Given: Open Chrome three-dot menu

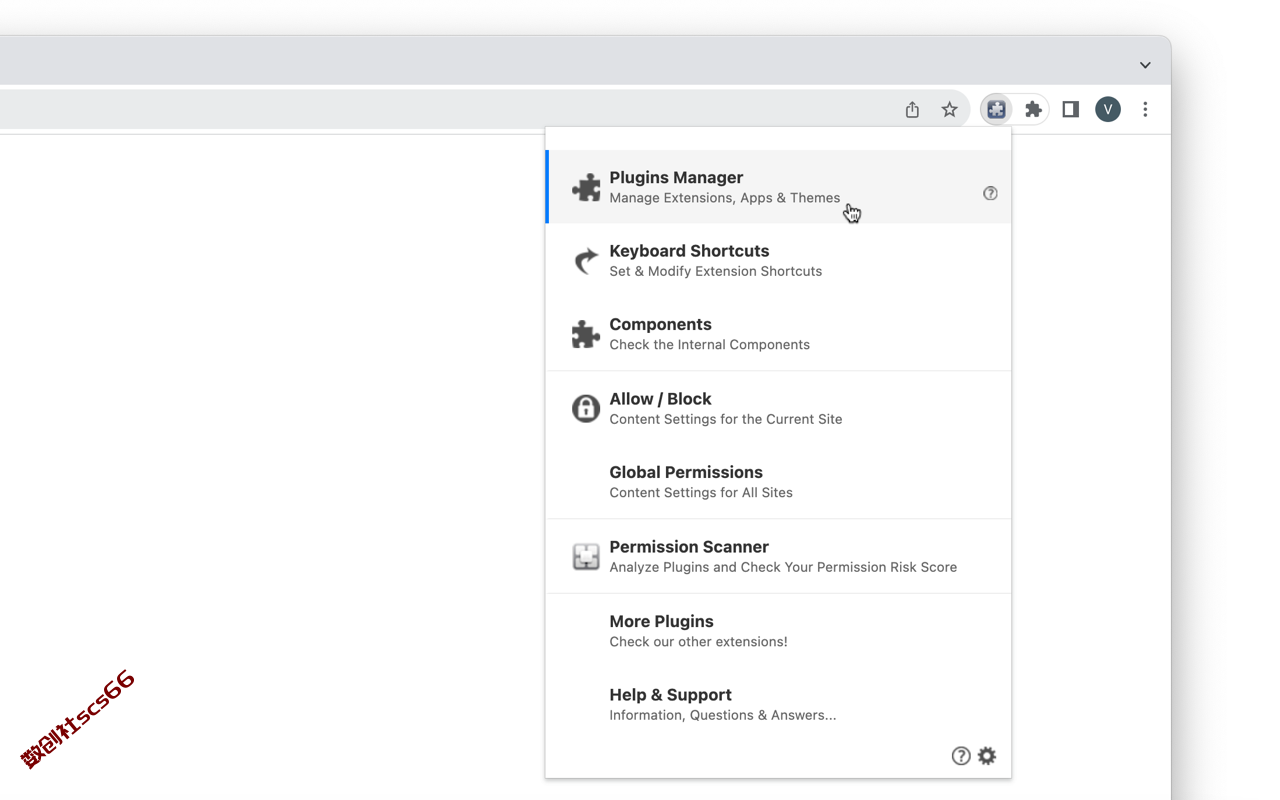Looking at the screenshot, I should (x=1145, y=109).
